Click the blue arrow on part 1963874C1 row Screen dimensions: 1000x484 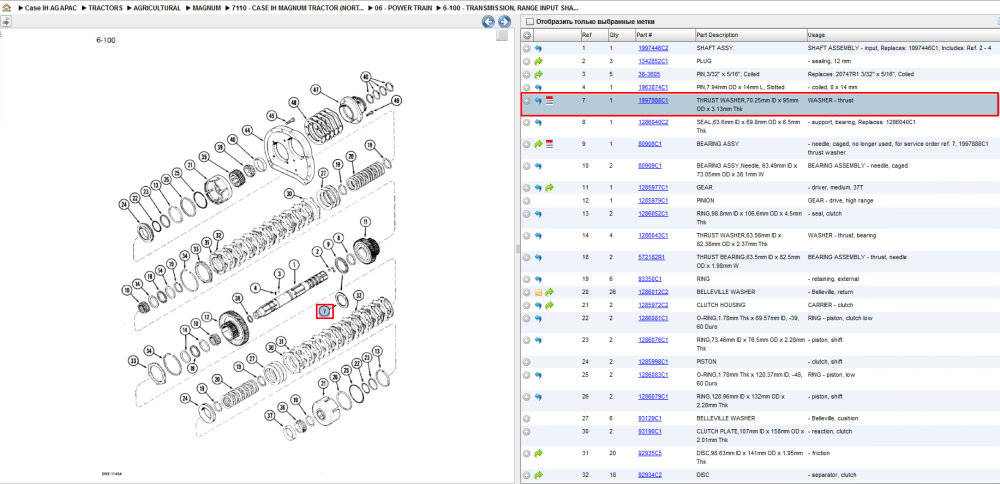coord(538,87)
